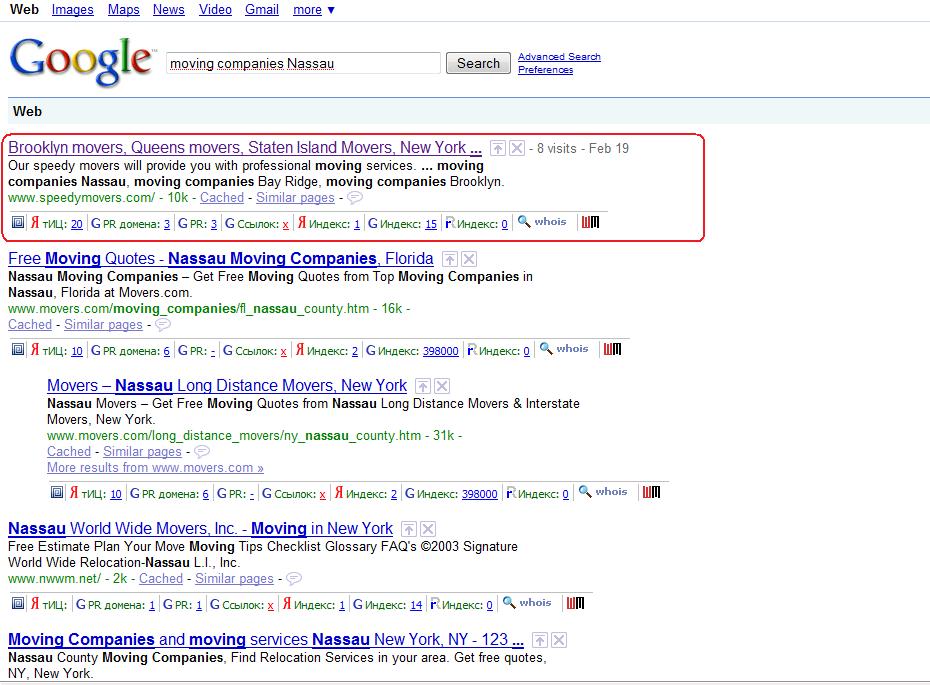Screen dimensions: 930x685
Task: Open the Brooklyn movers, Queens movers result title
Action: coord(244,148)
